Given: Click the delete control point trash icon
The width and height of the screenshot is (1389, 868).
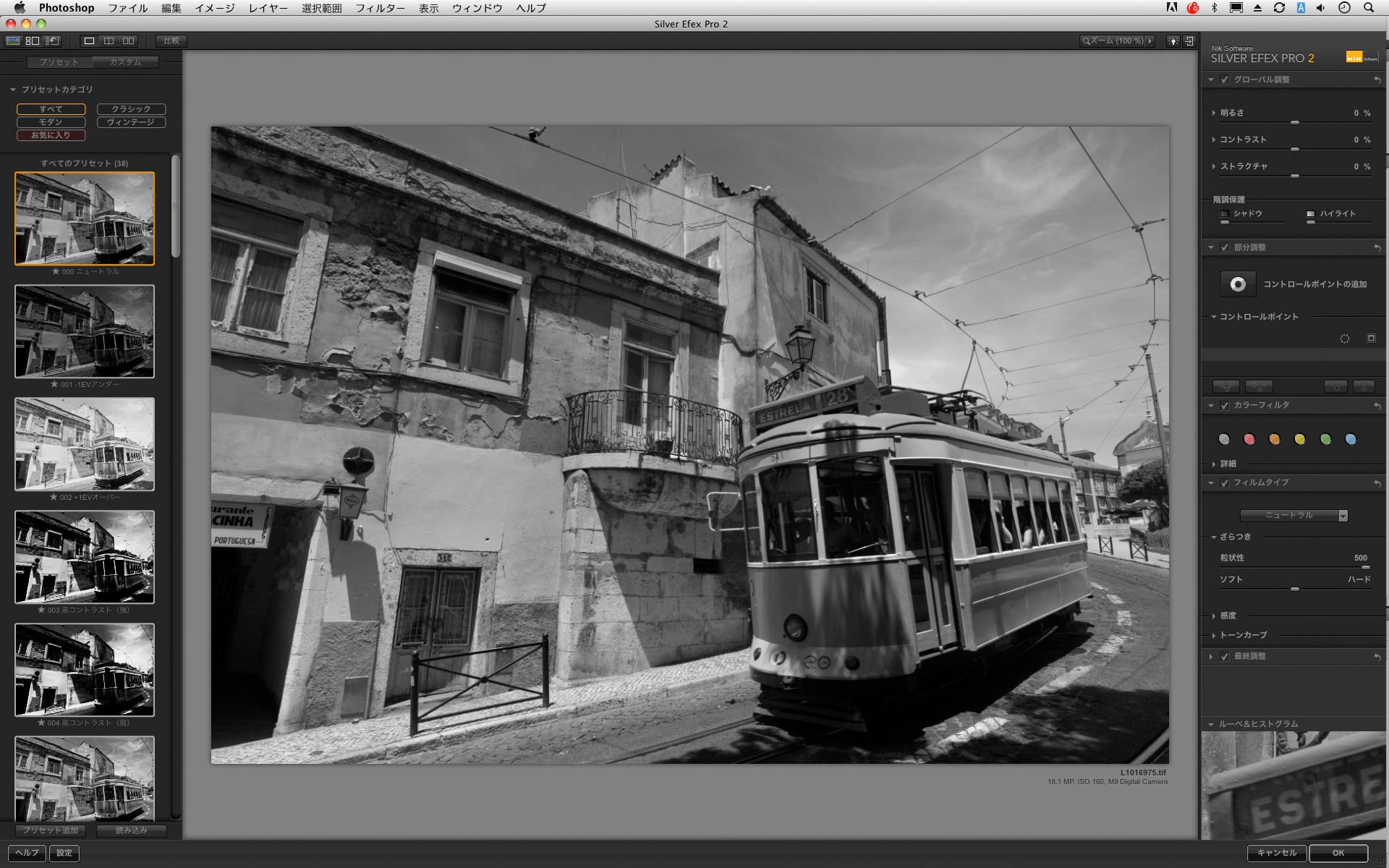Looking at the screenshot, I should point(1364,387).
